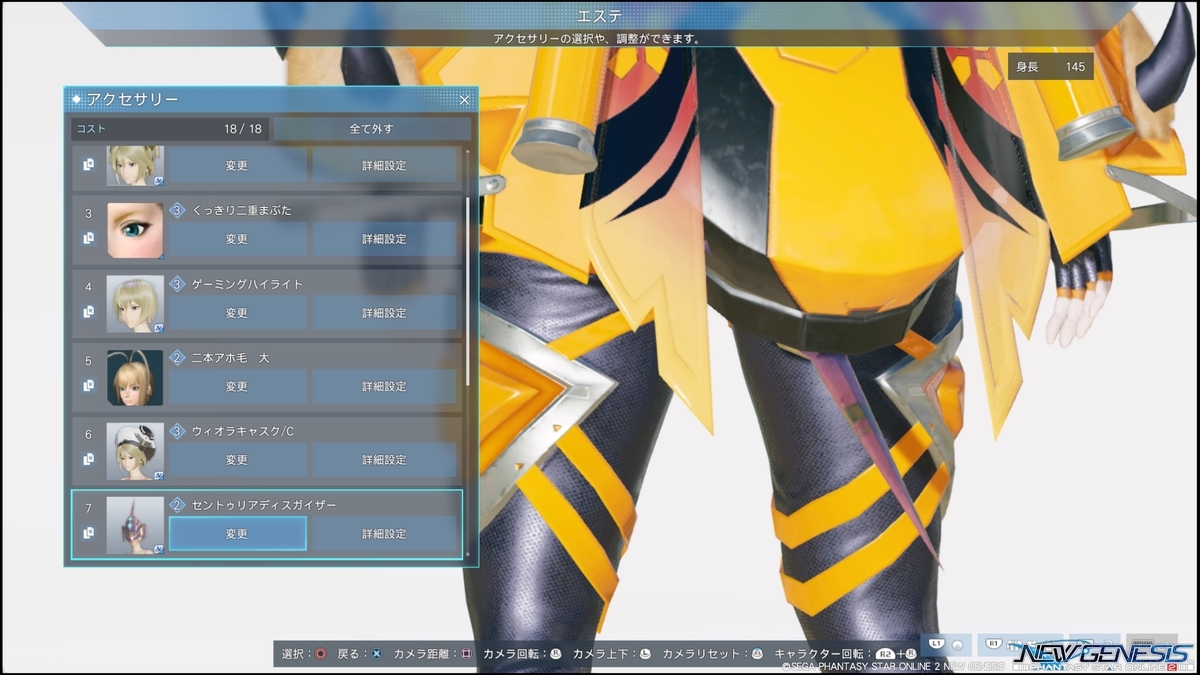Screen dimensions: 1200x675
Task: Click the R2 icon beside キャラクター回転
Action: (884, 653)
